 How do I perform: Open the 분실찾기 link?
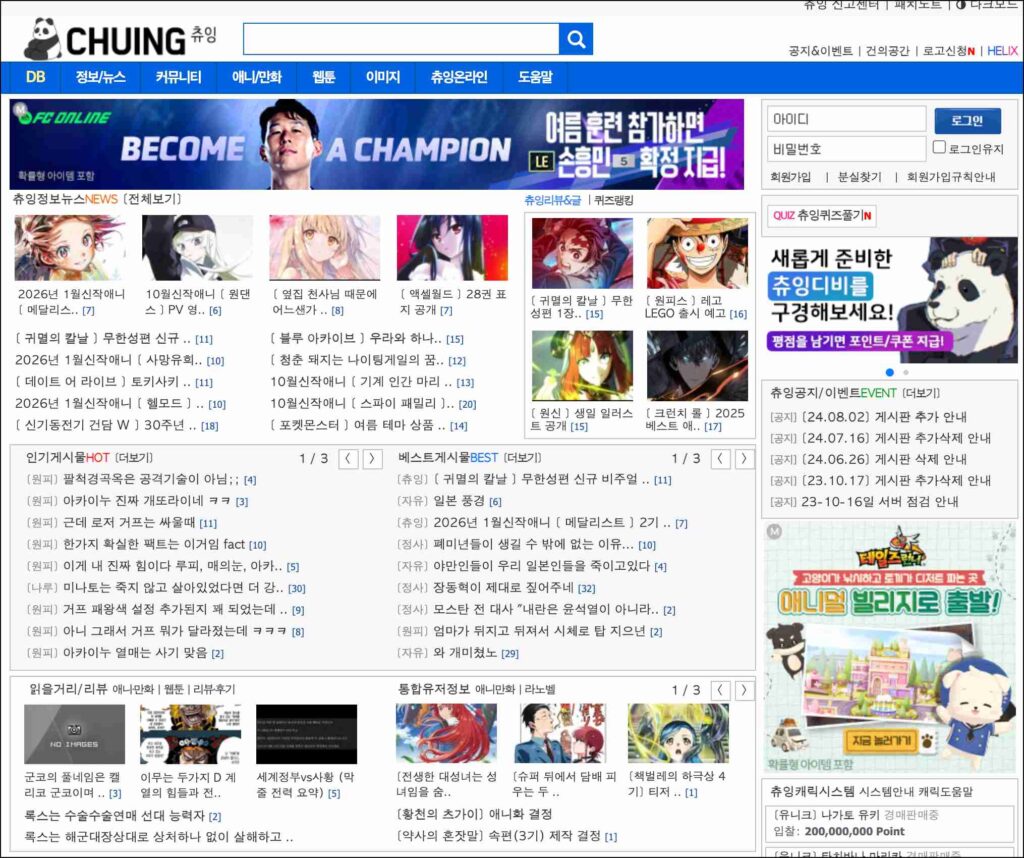[x=859, y=177]
